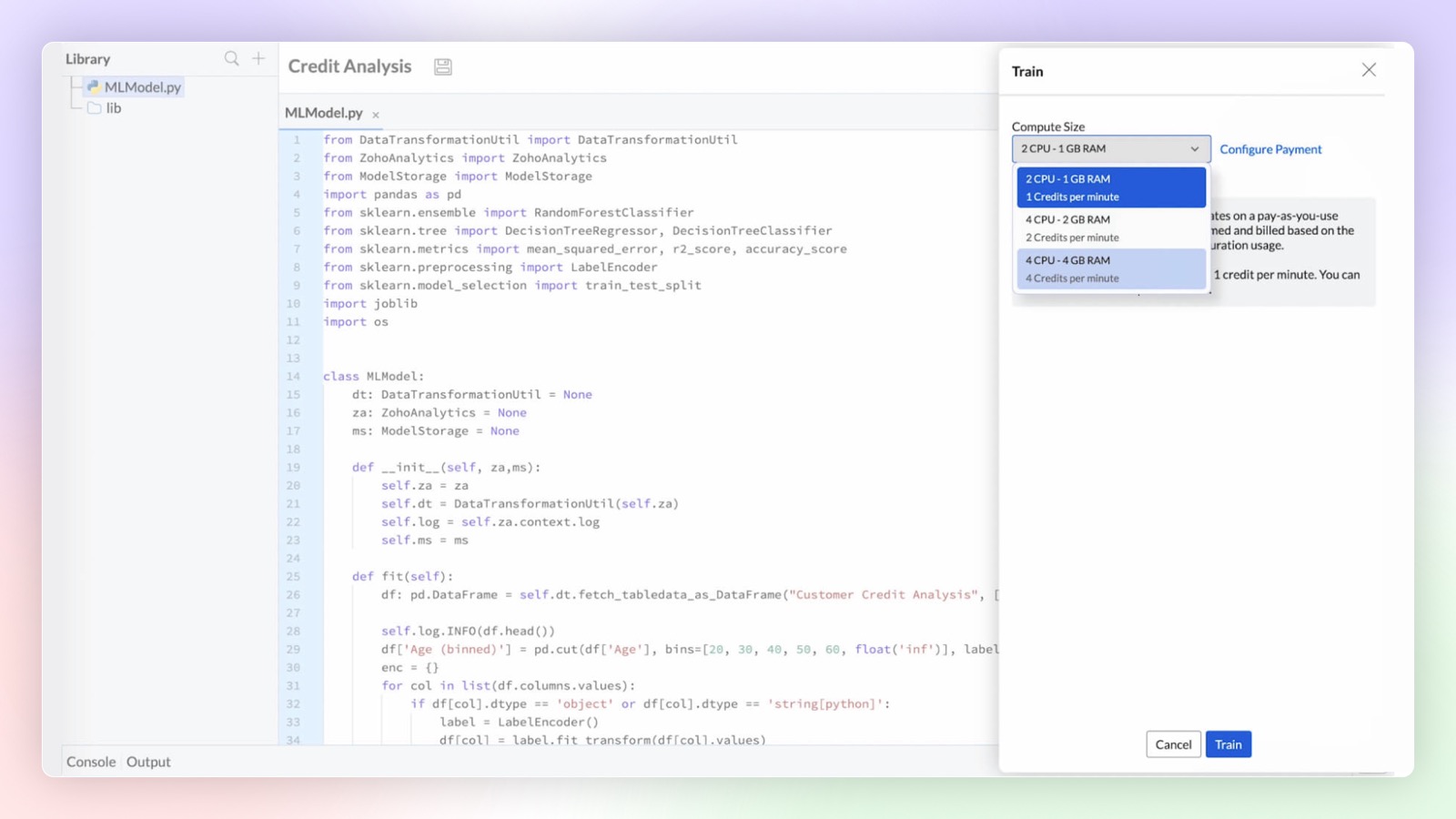Click the Train panel heading
This screenshot has width=1456, height=819.
click(1027, 71)
